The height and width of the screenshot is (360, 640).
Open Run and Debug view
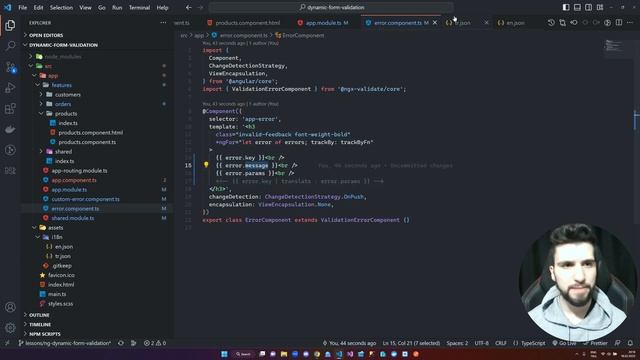click(10, 87)
